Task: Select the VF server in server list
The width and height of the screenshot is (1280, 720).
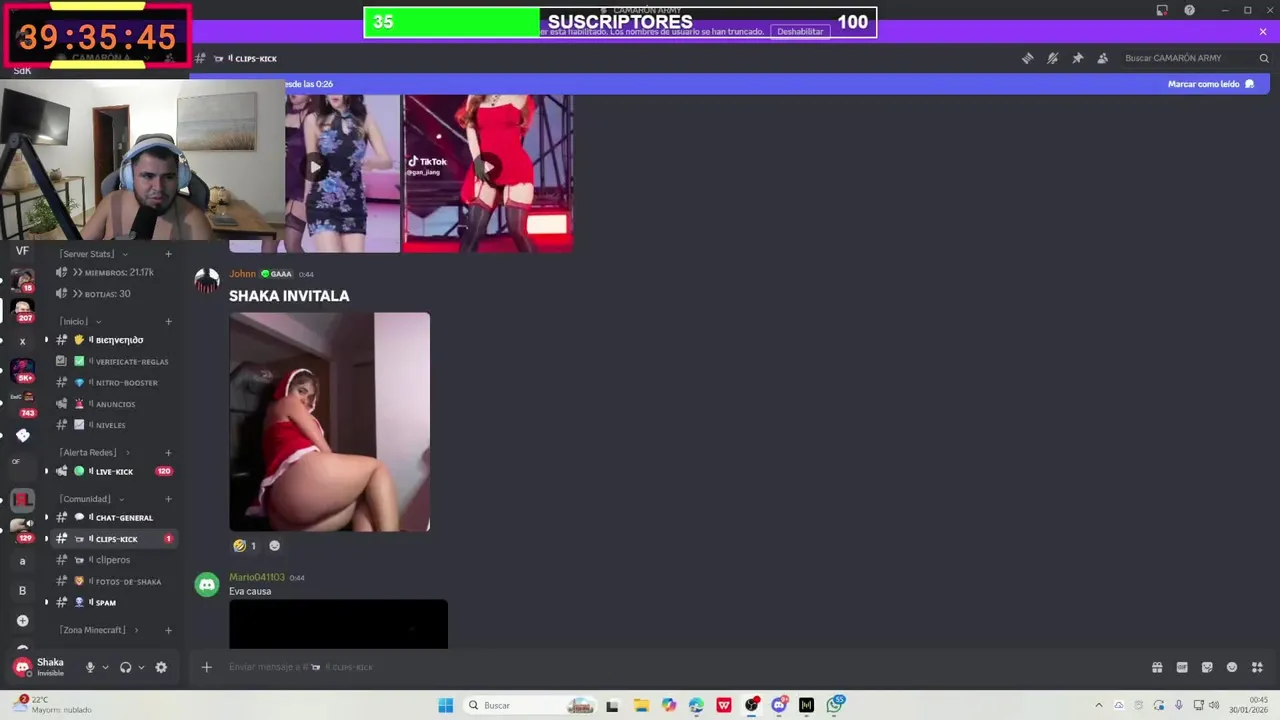Action: coord(22,251)
